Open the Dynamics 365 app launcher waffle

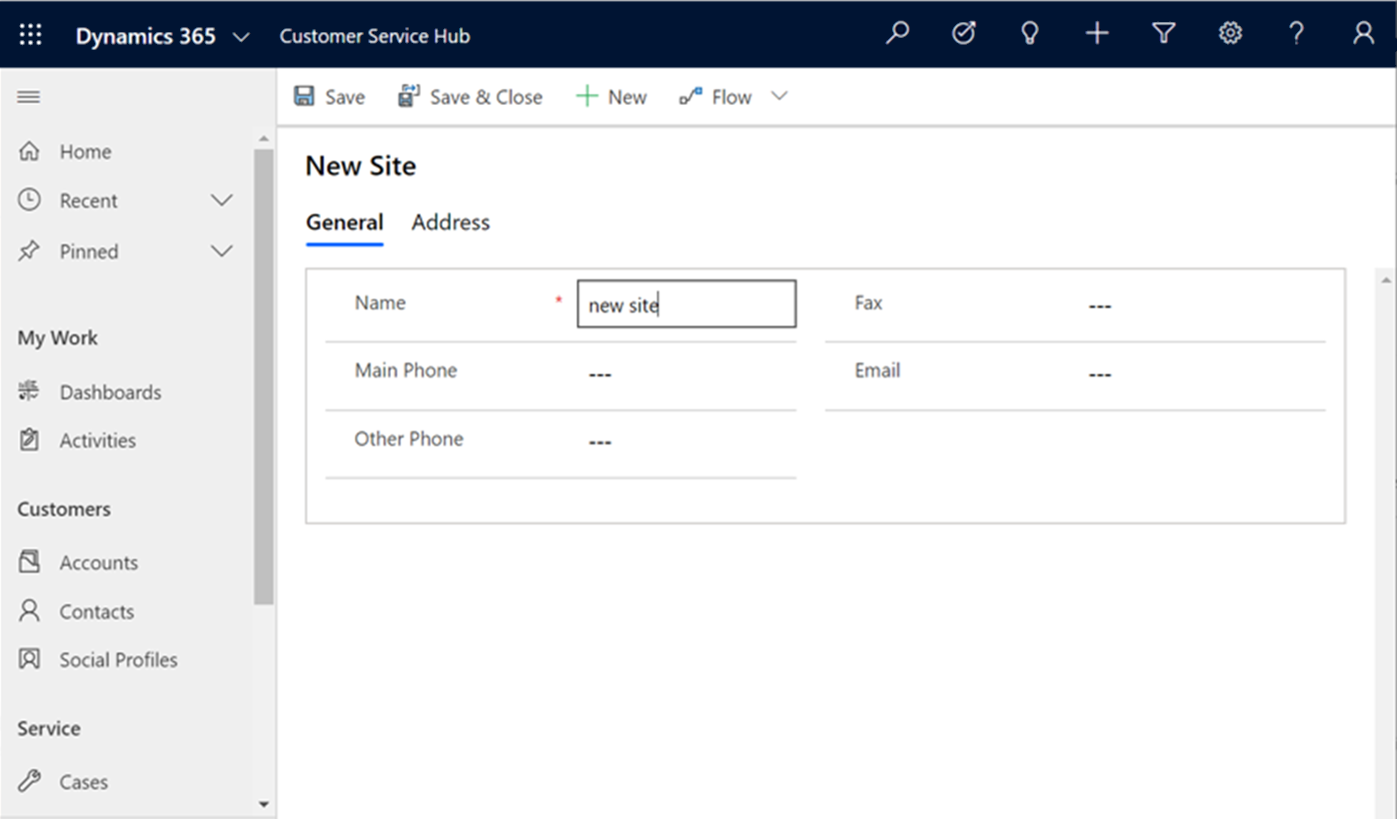pos(30,33)
